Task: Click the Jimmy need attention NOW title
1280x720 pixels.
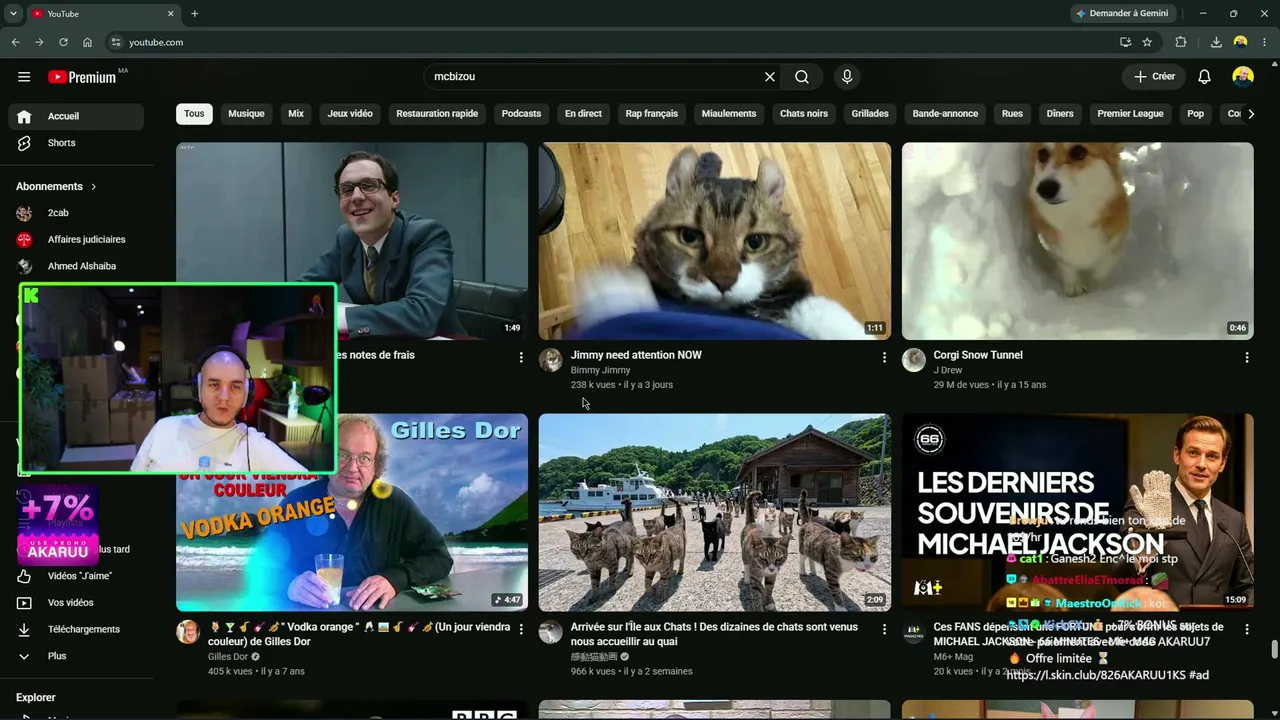Action: tap(636, 355)
